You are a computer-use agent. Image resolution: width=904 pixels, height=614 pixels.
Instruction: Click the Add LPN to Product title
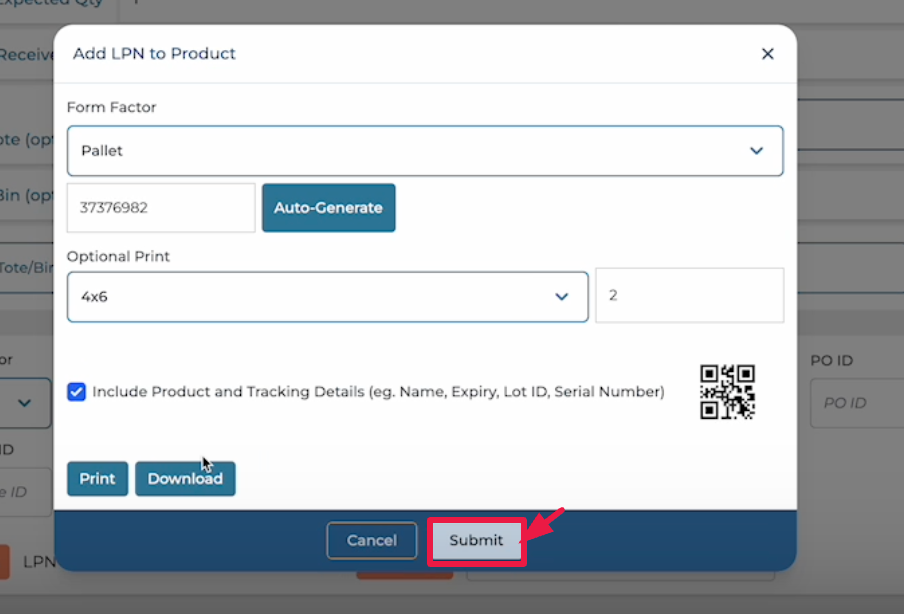click(x=154, y=54)
